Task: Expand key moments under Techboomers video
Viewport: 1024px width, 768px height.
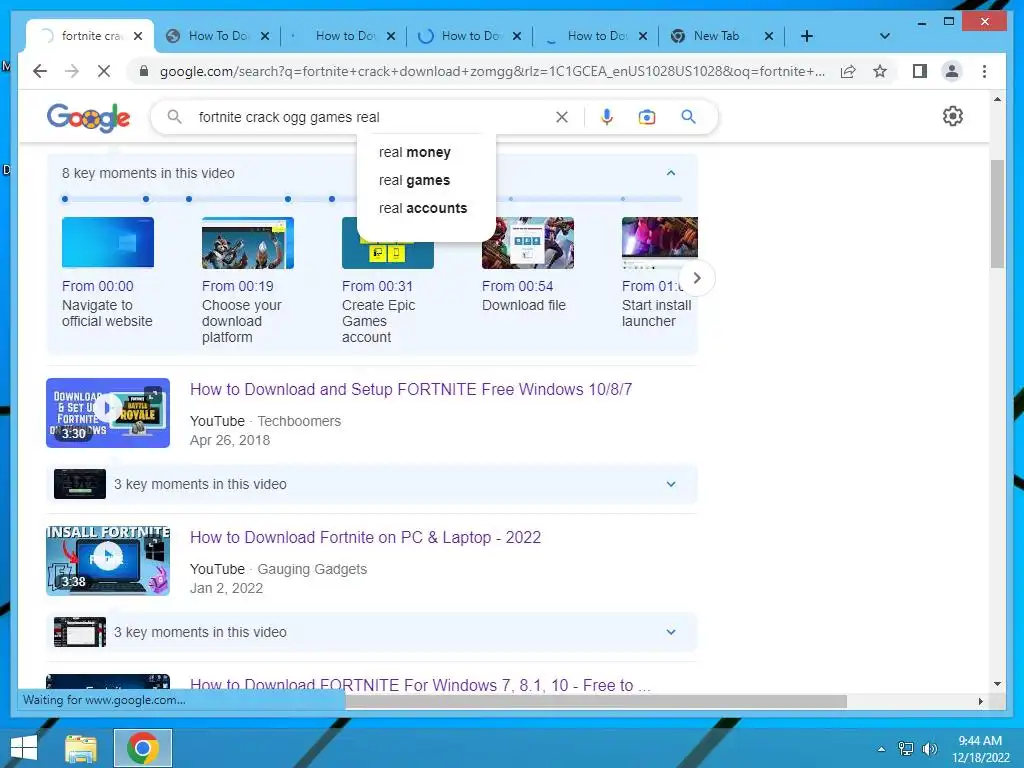Action: pos(671,484)
